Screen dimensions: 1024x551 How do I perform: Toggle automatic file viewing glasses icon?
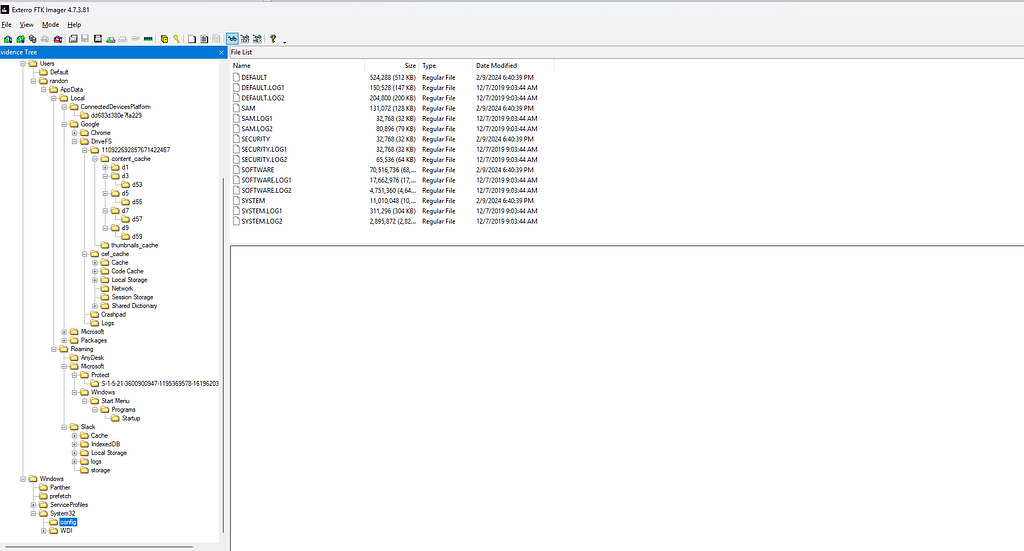click(x=232, y=39)
